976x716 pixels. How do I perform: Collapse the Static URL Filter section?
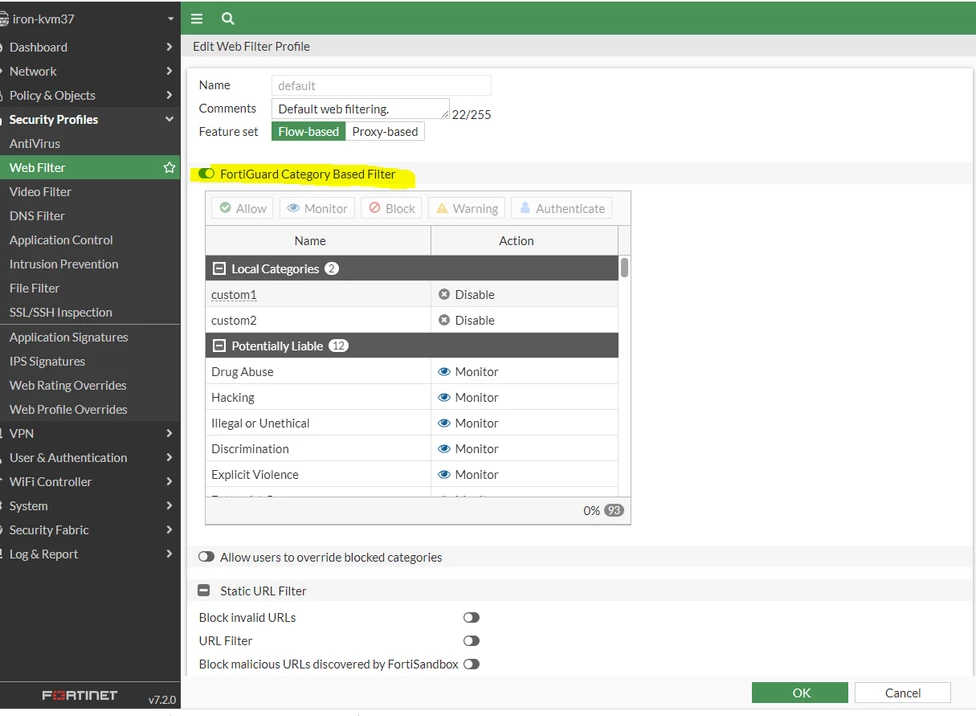coord(204,590)
